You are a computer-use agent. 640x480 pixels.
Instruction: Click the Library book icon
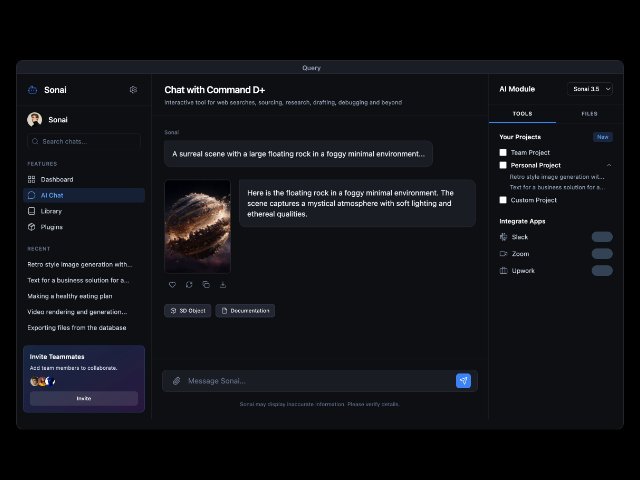31,211
